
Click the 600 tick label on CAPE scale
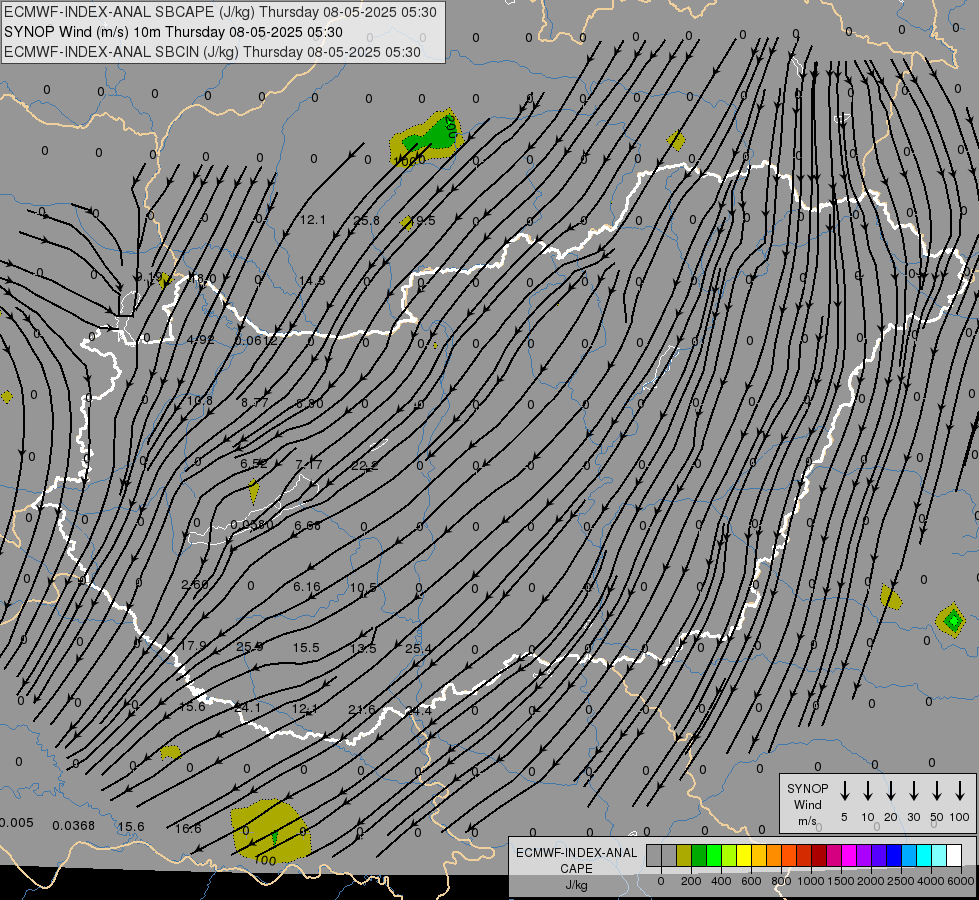(751, 881)
